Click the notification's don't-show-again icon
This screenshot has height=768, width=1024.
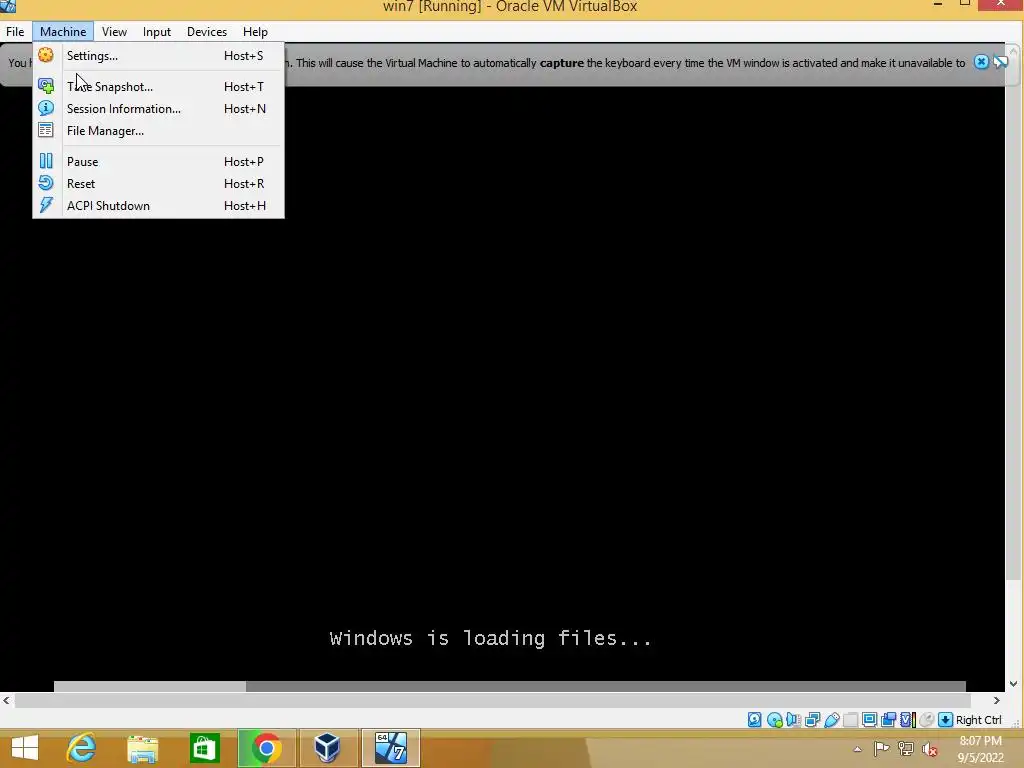click(x=1000, y=62)
